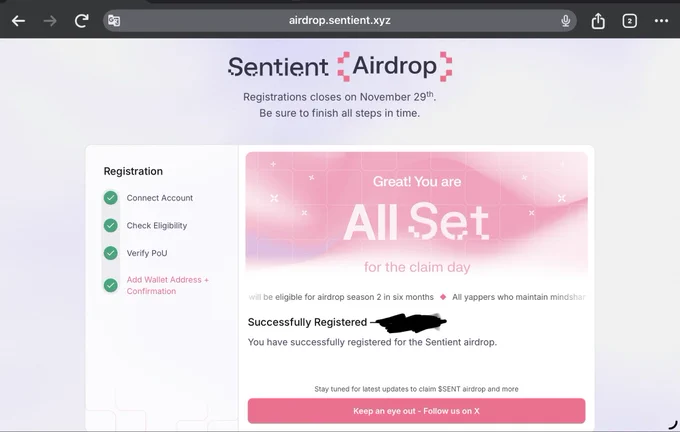Select the Verify PoU step

click(147, 253)
